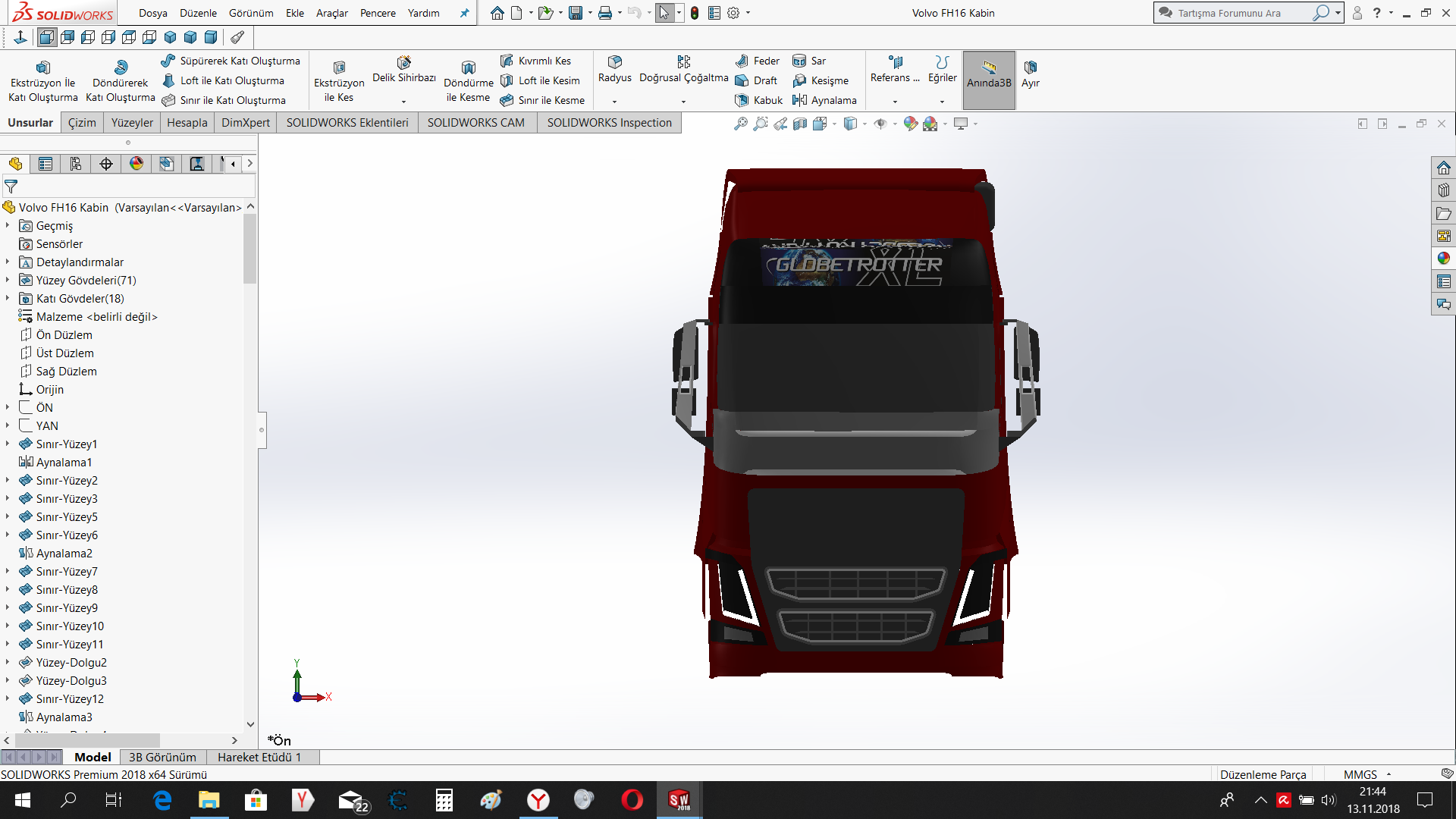The height and width of the screenshot is (819, 1456).
Task: Click the Feder rib tool
Action: click(757, 61)
